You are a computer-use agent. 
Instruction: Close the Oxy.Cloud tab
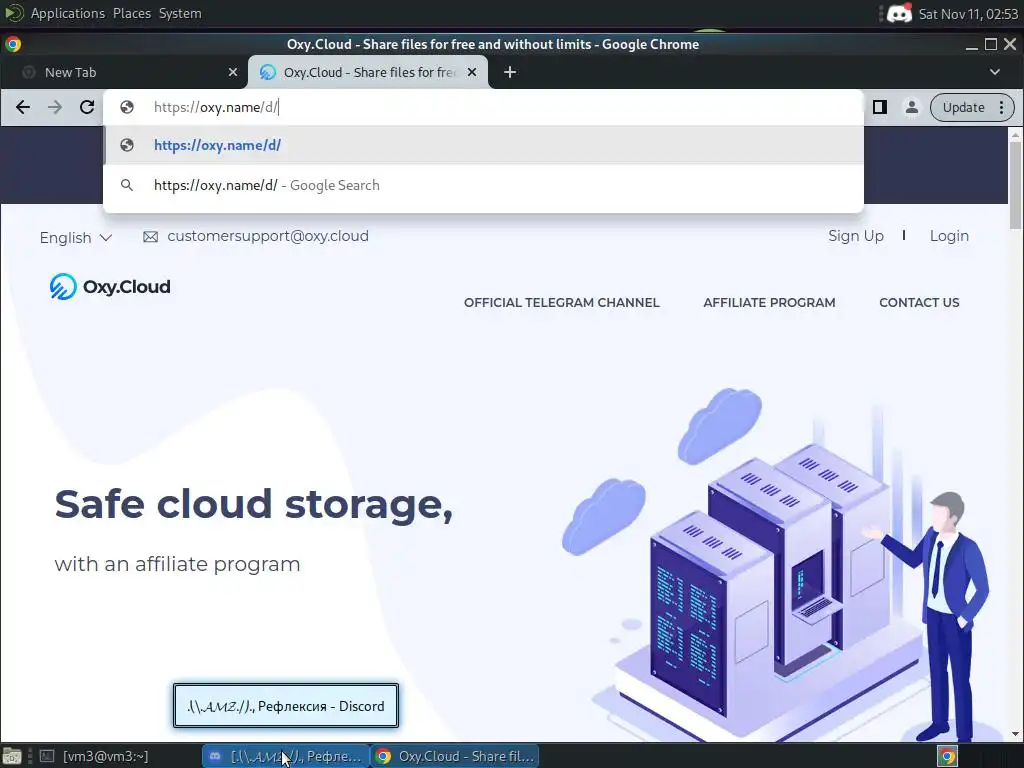pyautogui.click(x=472, y=72)
